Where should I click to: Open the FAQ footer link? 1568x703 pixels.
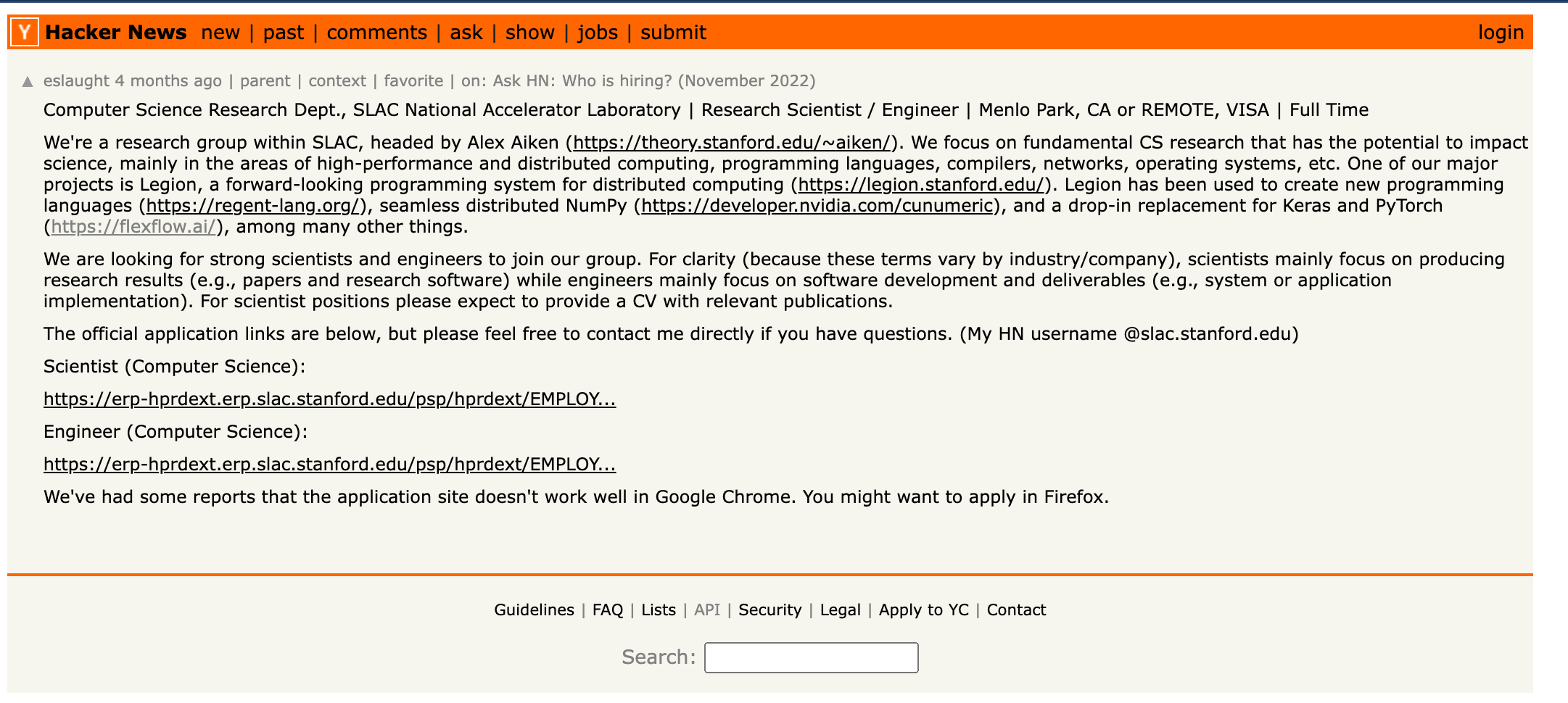click(x=608, y=610)
